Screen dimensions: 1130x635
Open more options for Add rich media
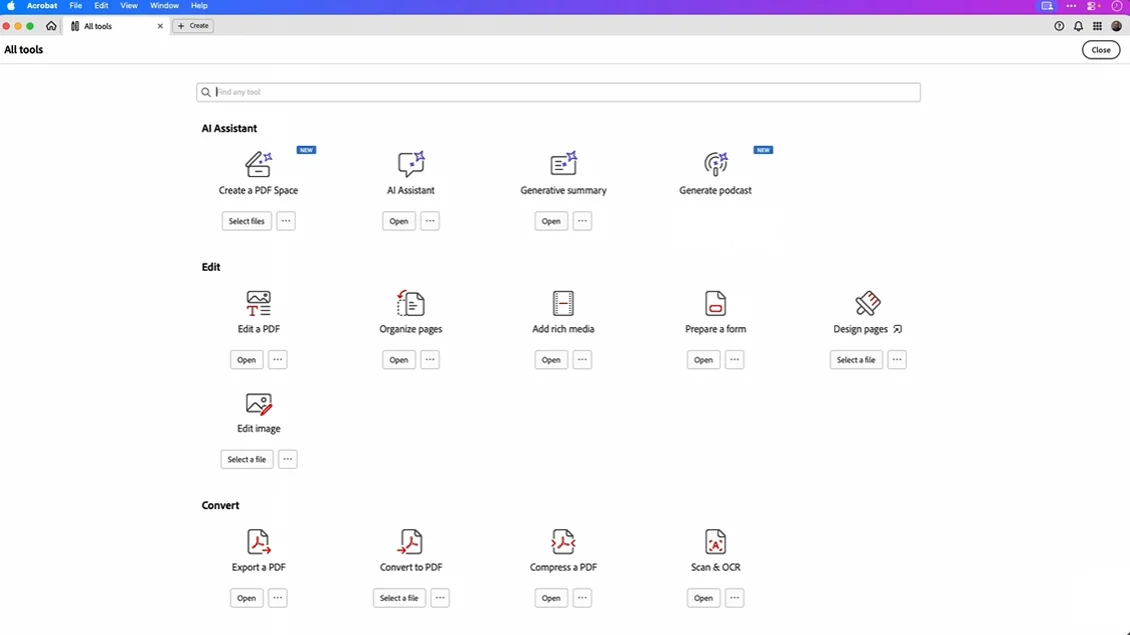(582, 360)
